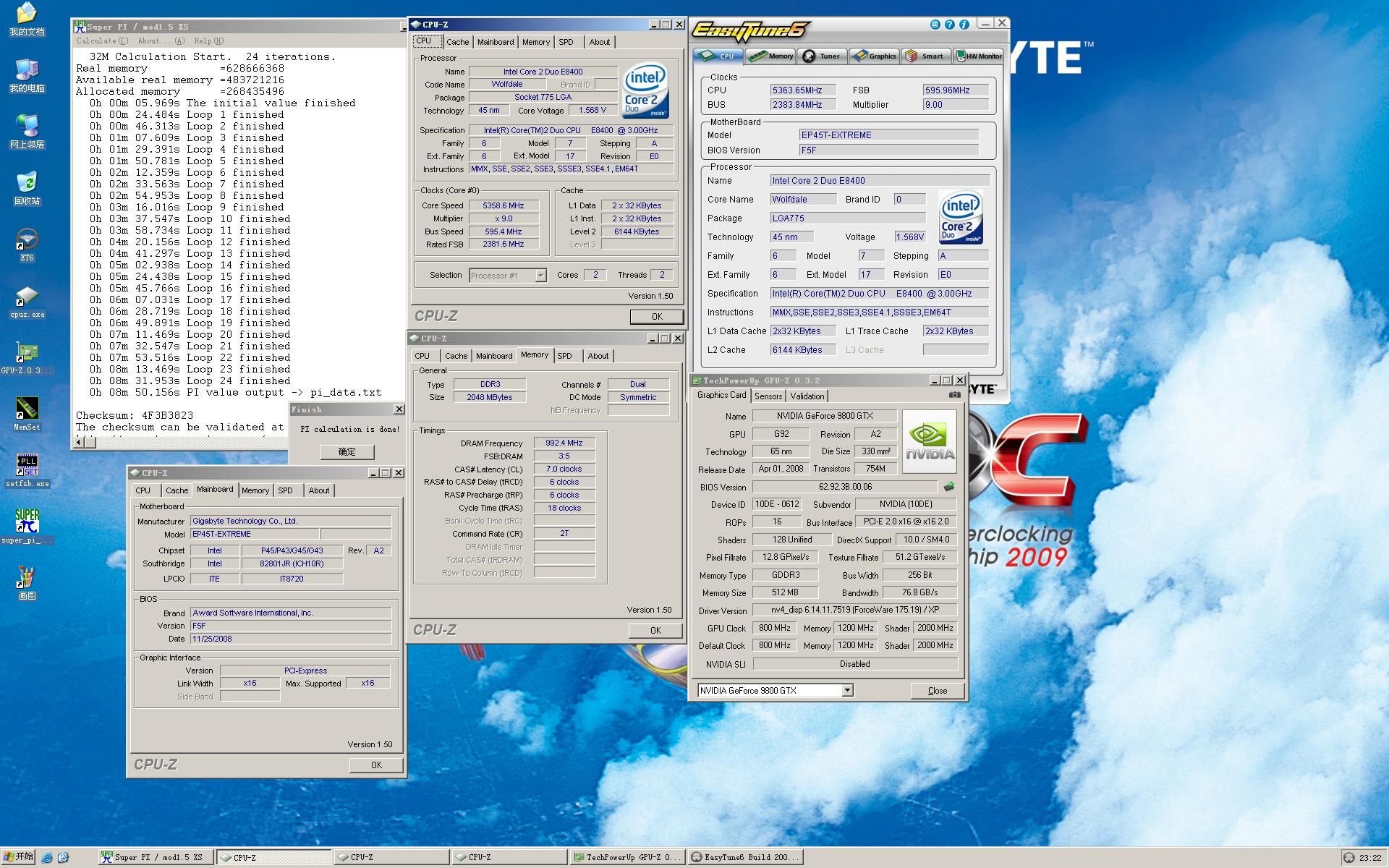
Task: Open the Recycle Bin desktop icon
Action: click(27, 188)
